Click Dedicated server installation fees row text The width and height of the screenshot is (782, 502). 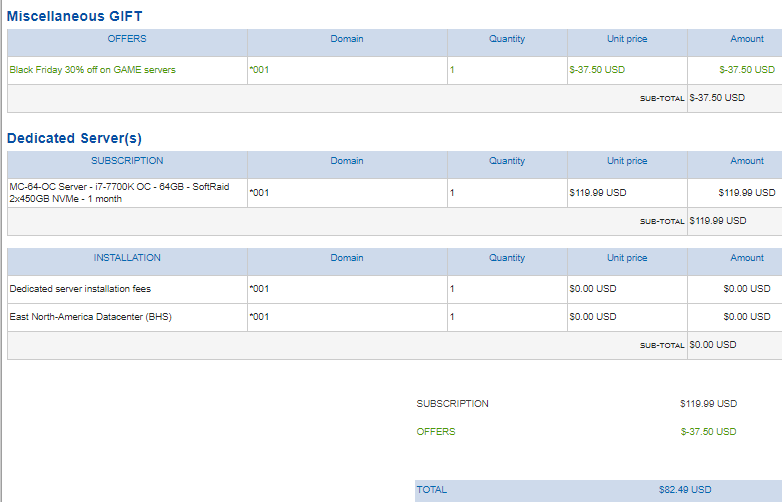point(80,289)
